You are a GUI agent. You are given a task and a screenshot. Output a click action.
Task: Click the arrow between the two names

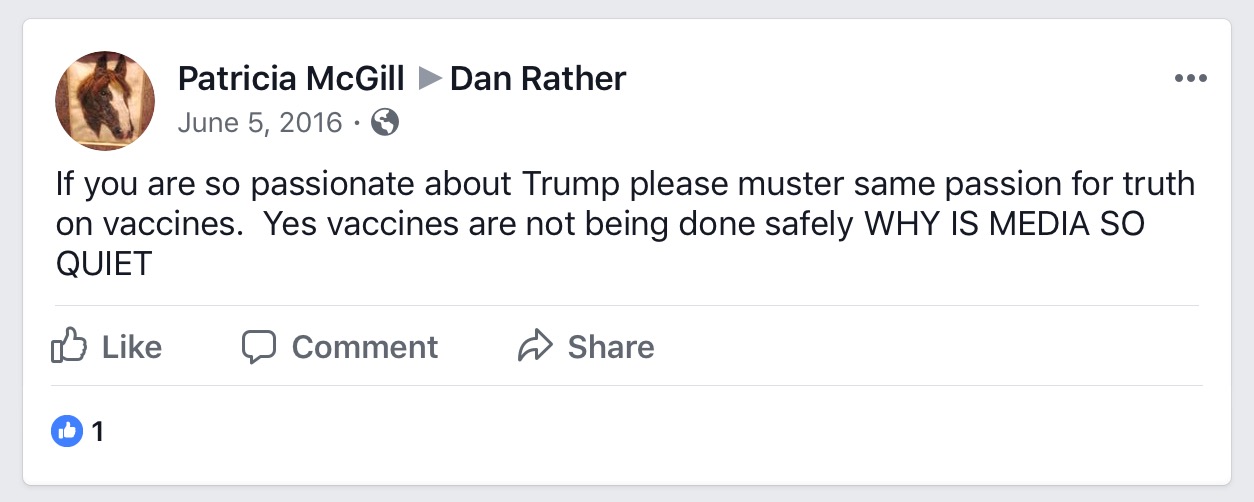coord(430,78)
